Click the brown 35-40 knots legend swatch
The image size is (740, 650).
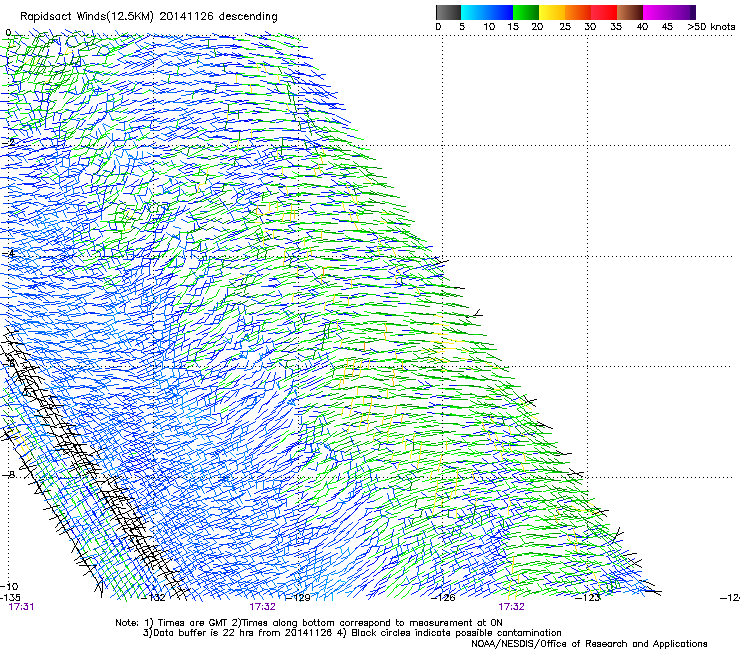coord(630,12)
